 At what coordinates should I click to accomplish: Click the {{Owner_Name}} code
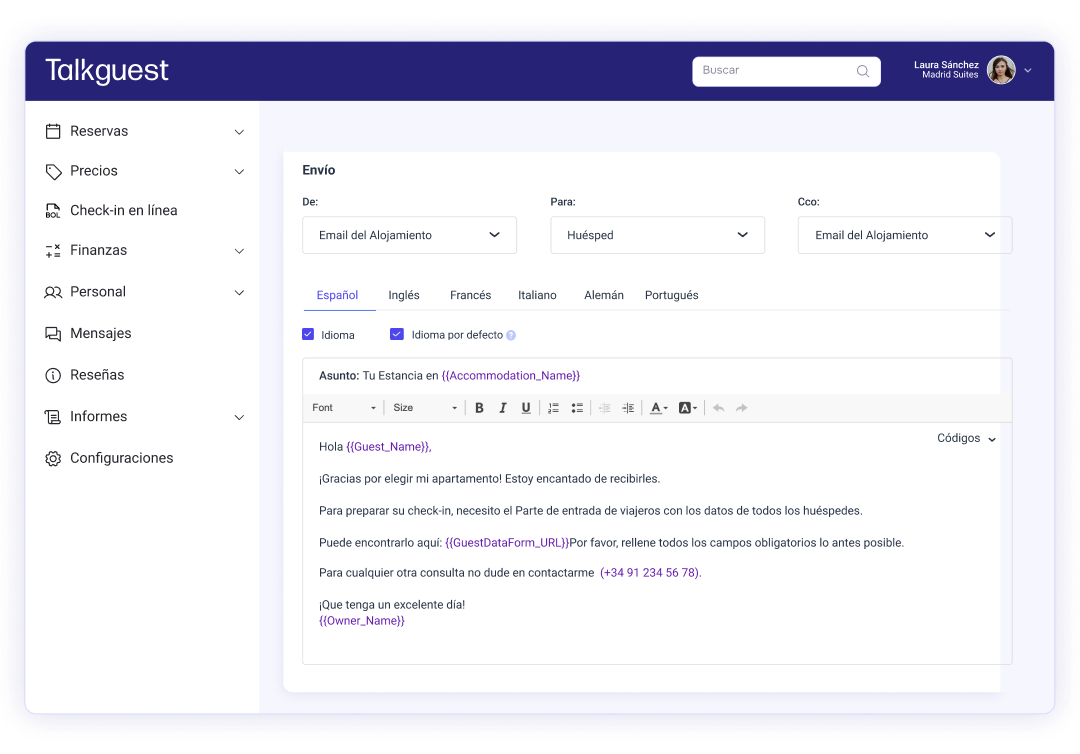(362, 620)
